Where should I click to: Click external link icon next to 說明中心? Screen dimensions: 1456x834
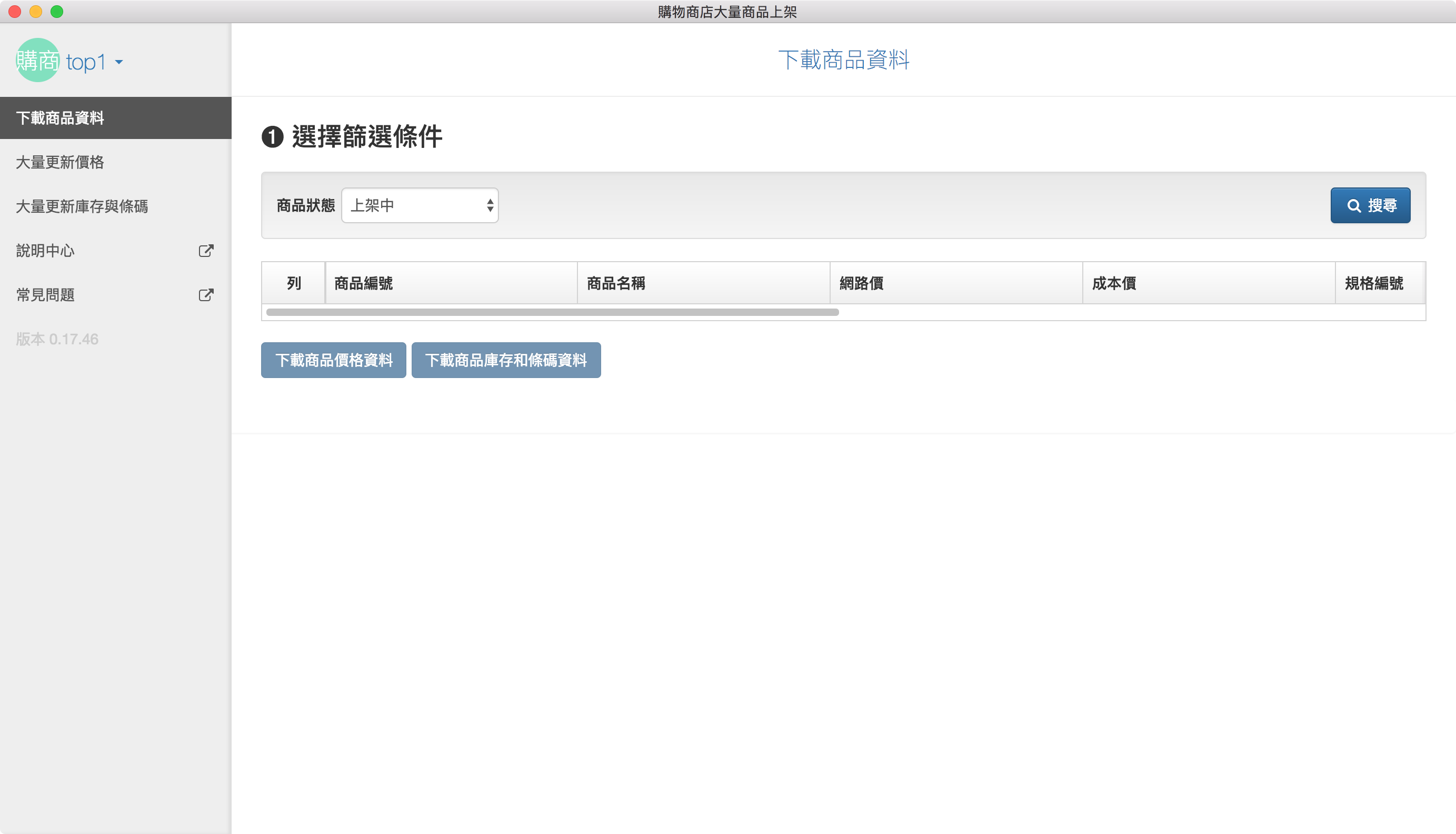coord(206,250)
